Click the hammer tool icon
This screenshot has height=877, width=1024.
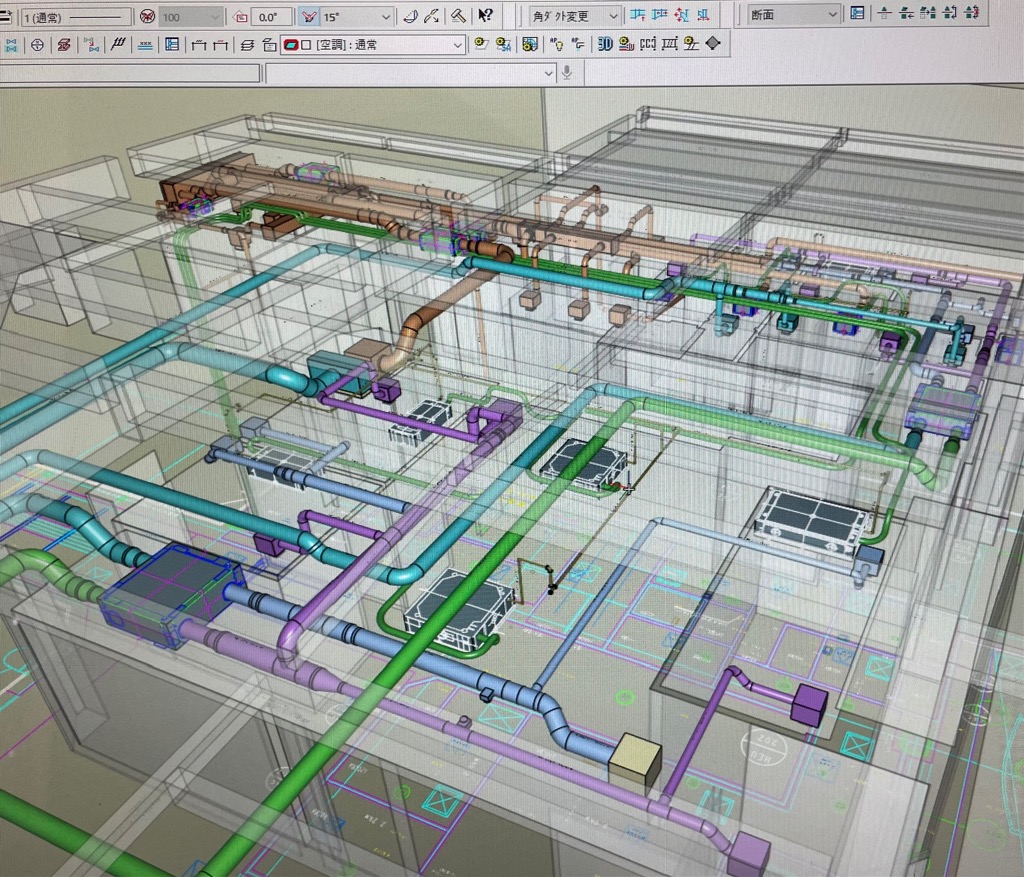pos(458,16)
